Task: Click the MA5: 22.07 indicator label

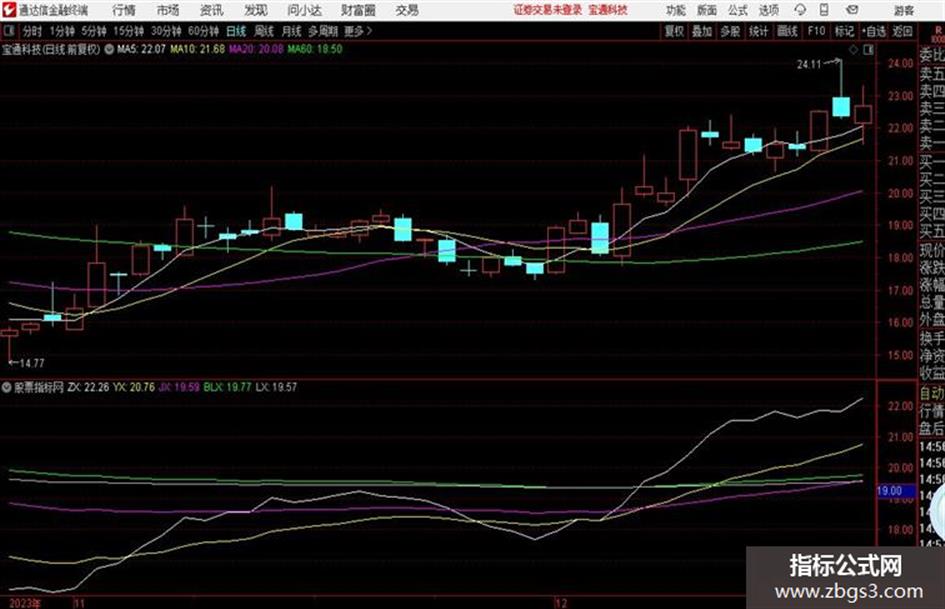Action: pyautogui.click(x=141, y=49)
